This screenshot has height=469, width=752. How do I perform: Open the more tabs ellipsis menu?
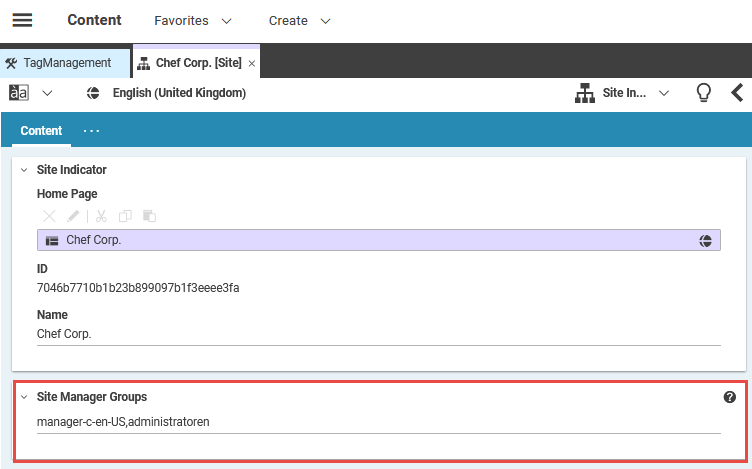91,131
